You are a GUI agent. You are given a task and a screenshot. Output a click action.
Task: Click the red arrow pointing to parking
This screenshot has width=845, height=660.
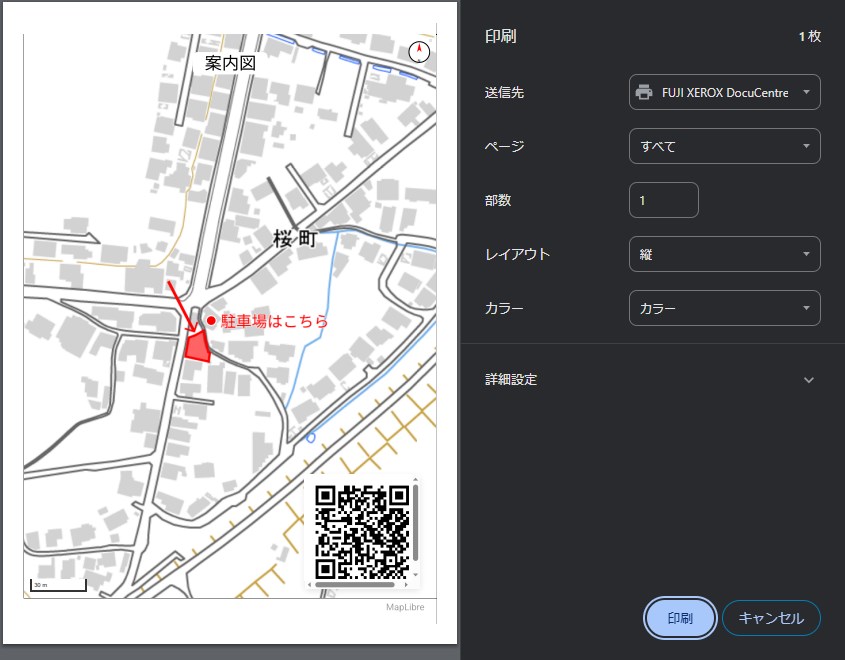pyautogui.click(x=178, y=304)
